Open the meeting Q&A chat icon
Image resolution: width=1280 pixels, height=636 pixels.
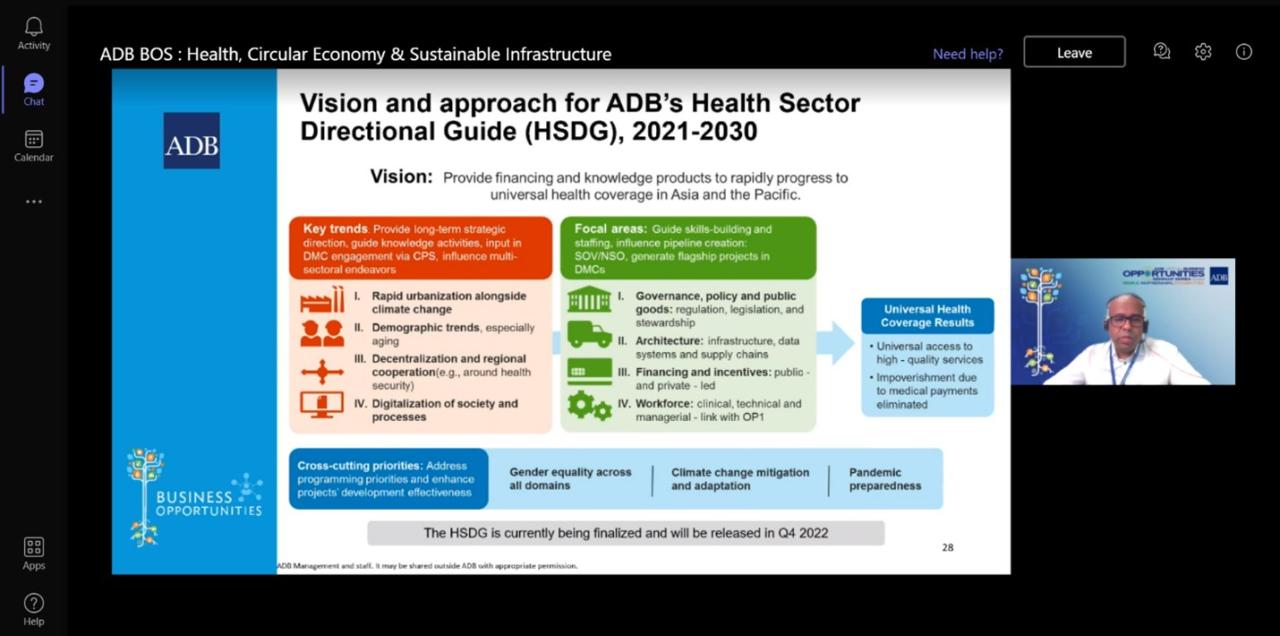click(x=1162, y=52)
